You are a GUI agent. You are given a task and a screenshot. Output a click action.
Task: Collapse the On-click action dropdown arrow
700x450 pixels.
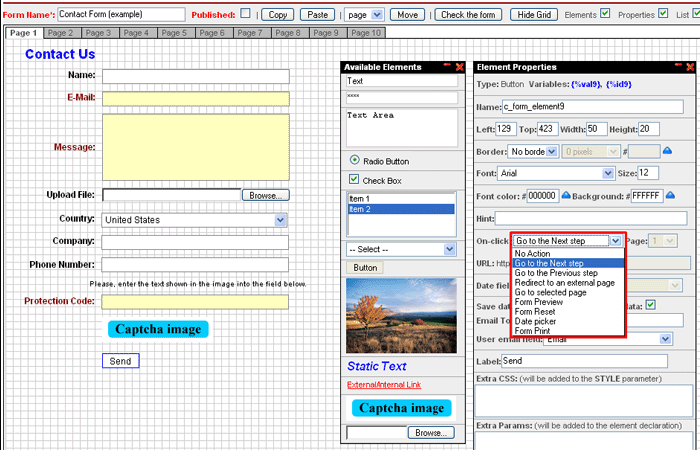(x=616, y=241)
